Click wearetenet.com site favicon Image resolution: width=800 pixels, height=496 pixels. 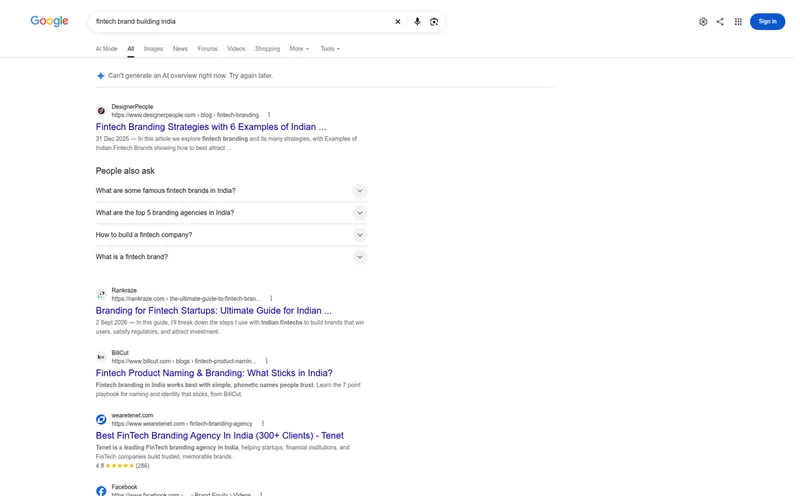point(101,419)
